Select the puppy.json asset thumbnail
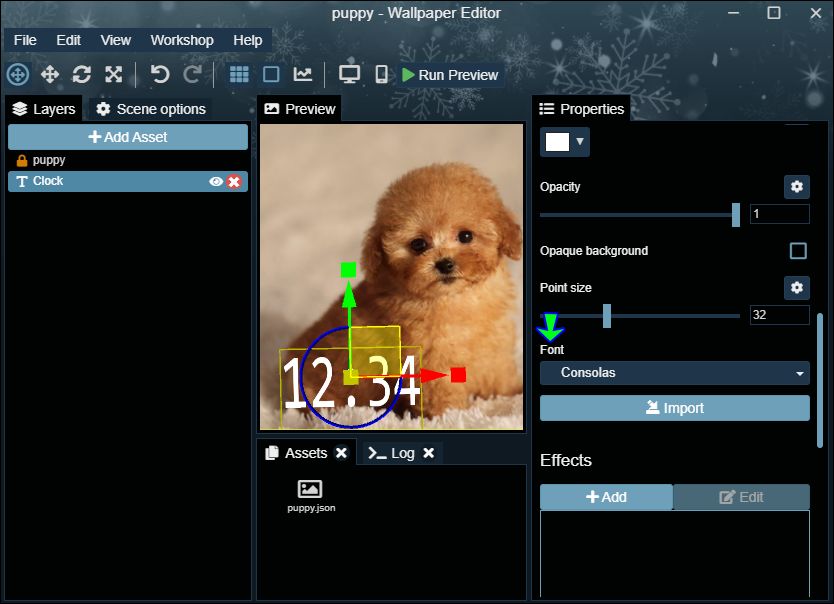Screen dimensions: 834x604 pyautogui.click(x=311, y=496)
